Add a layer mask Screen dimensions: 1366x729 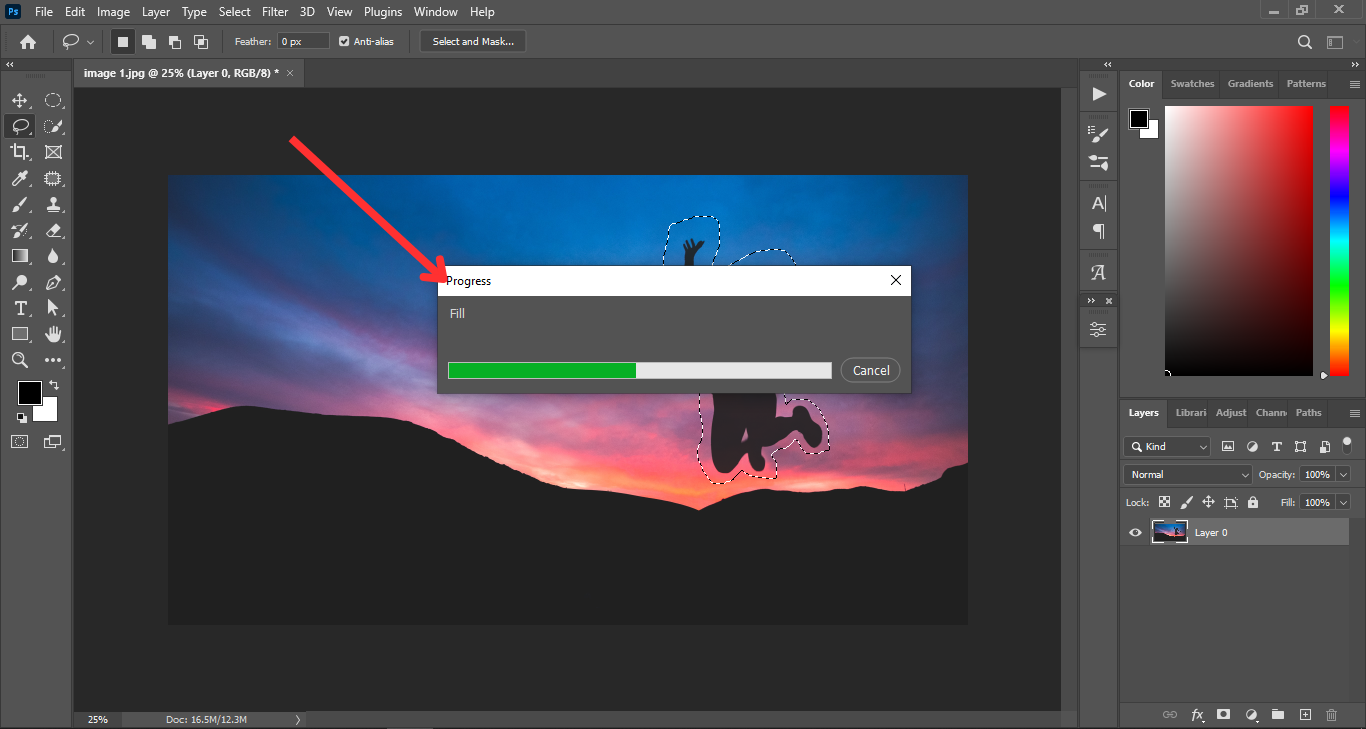1223,715
